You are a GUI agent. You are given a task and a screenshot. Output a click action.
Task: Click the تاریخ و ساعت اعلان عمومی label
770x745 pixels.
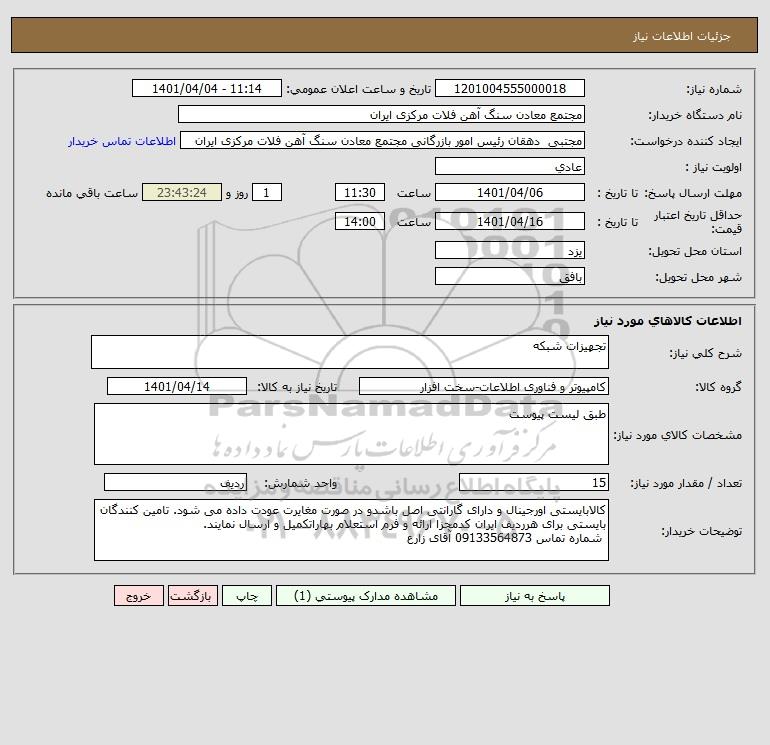[x=359, y=89]
